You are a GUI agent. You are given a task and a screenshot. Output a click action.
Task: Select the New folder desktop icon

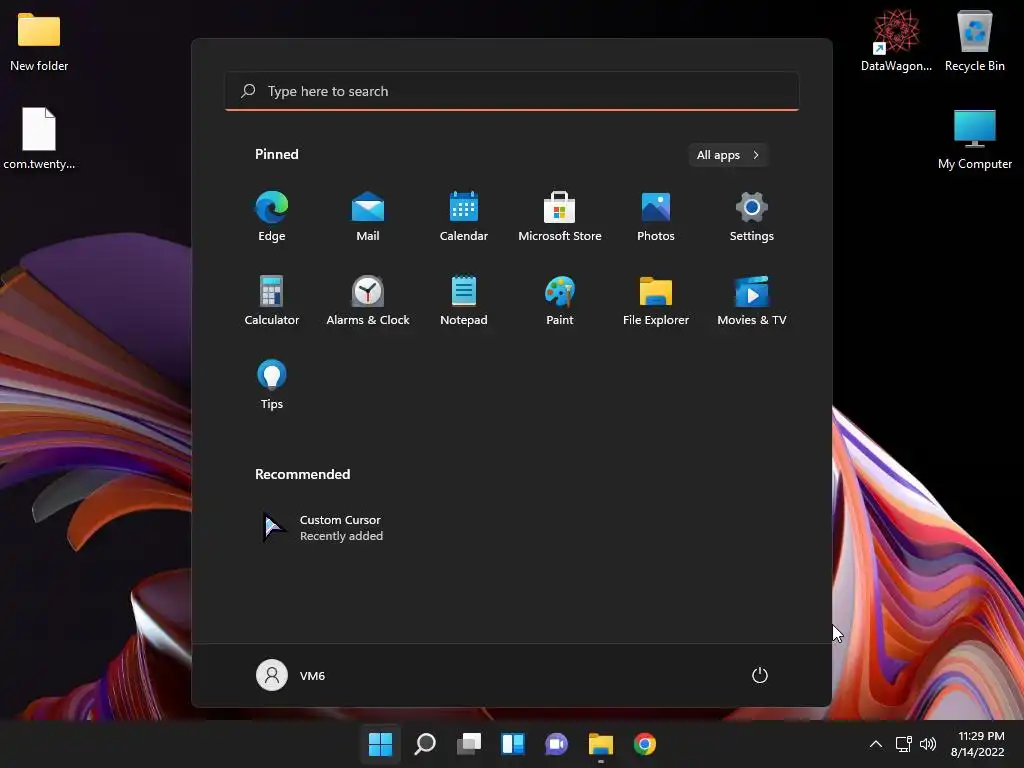click(x=39, y=42)
